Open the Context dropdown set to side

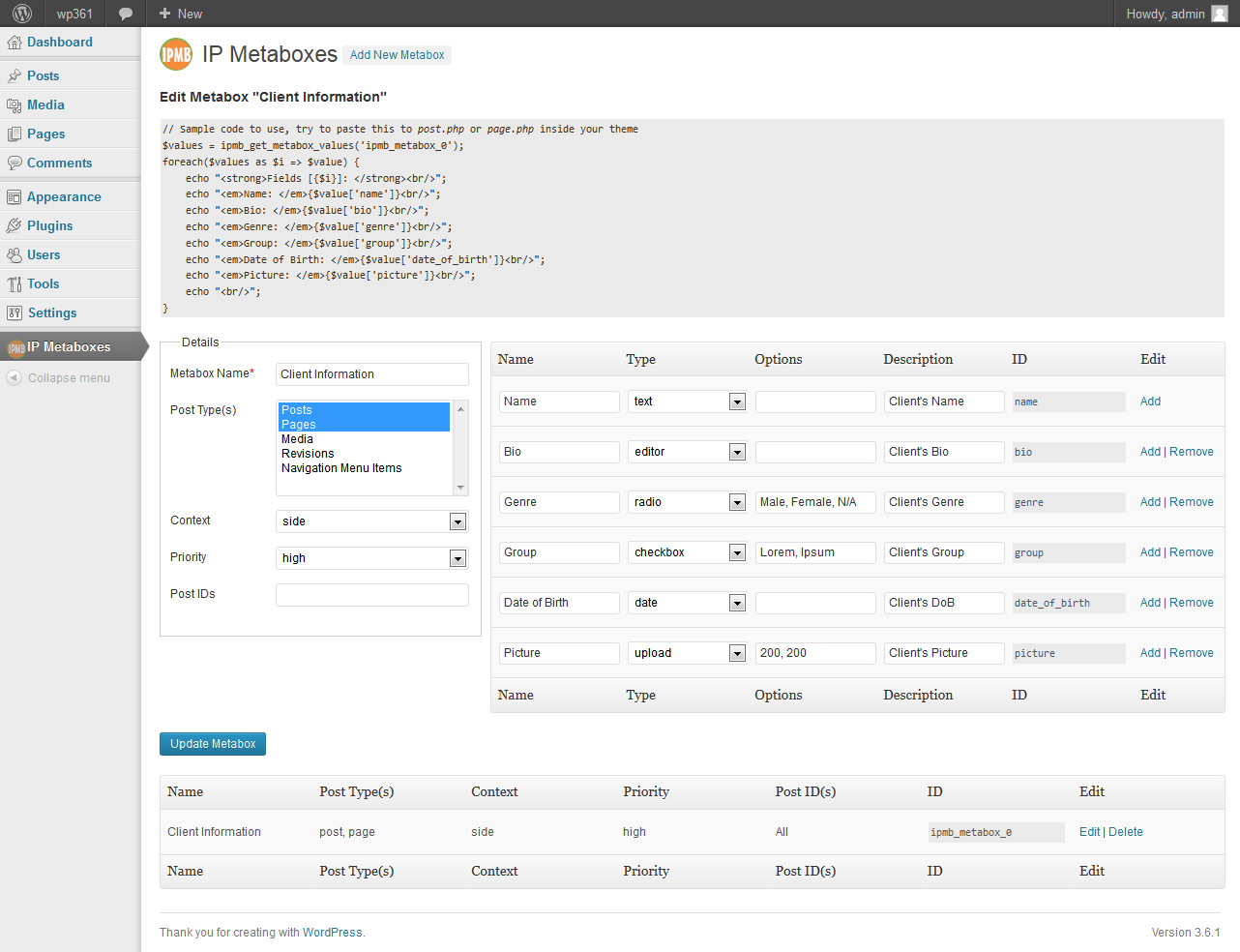click(372, 521)
